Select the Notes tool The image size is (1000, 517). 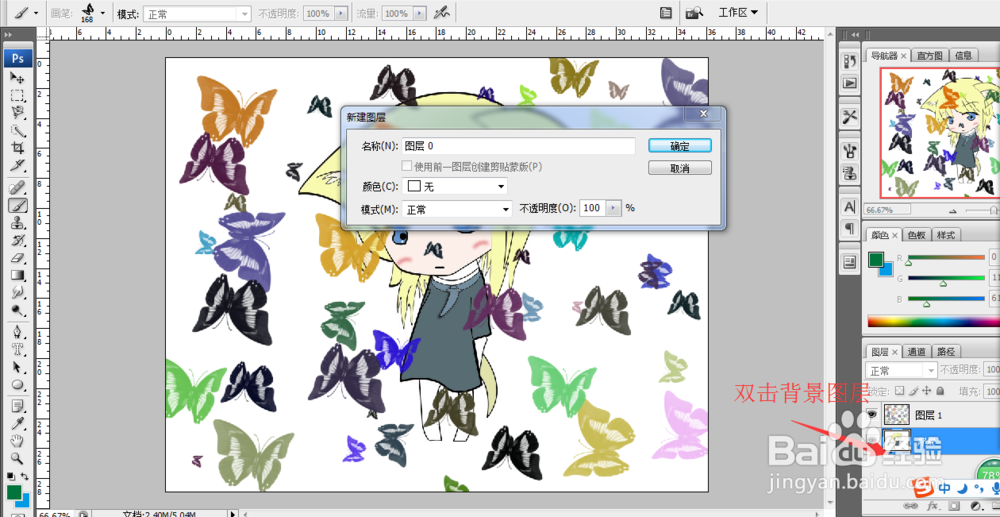point(18,405)
